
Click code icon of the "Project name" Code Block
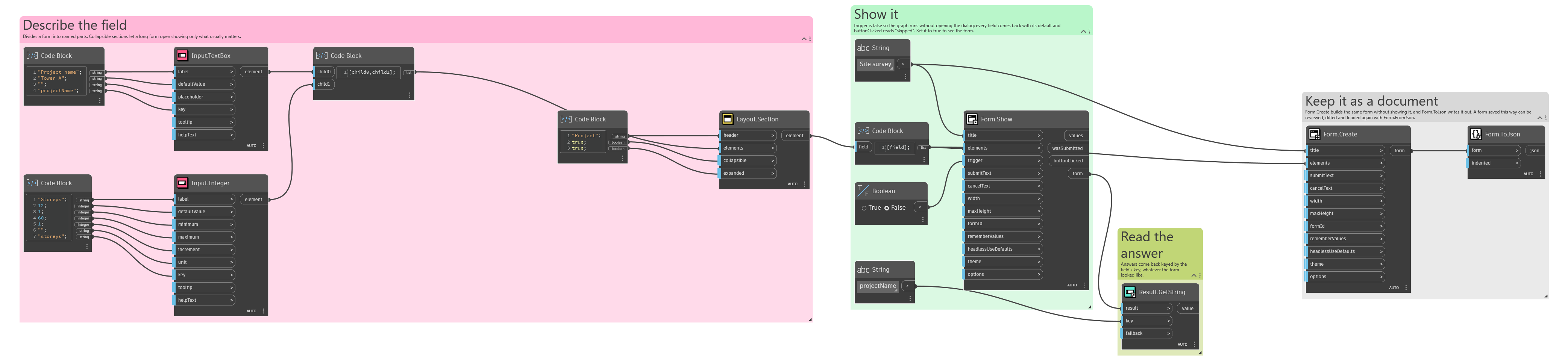pos(32,55)
